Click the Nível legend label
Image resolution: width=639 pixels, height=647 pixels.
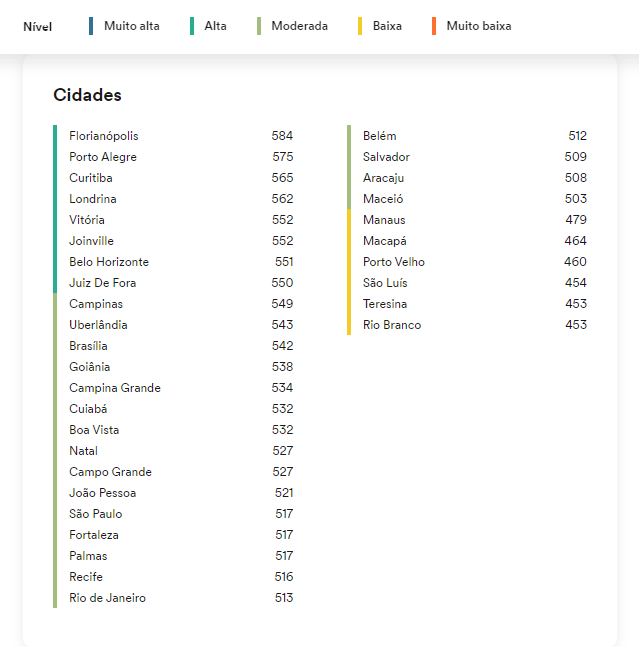click(x=38, y=26)
